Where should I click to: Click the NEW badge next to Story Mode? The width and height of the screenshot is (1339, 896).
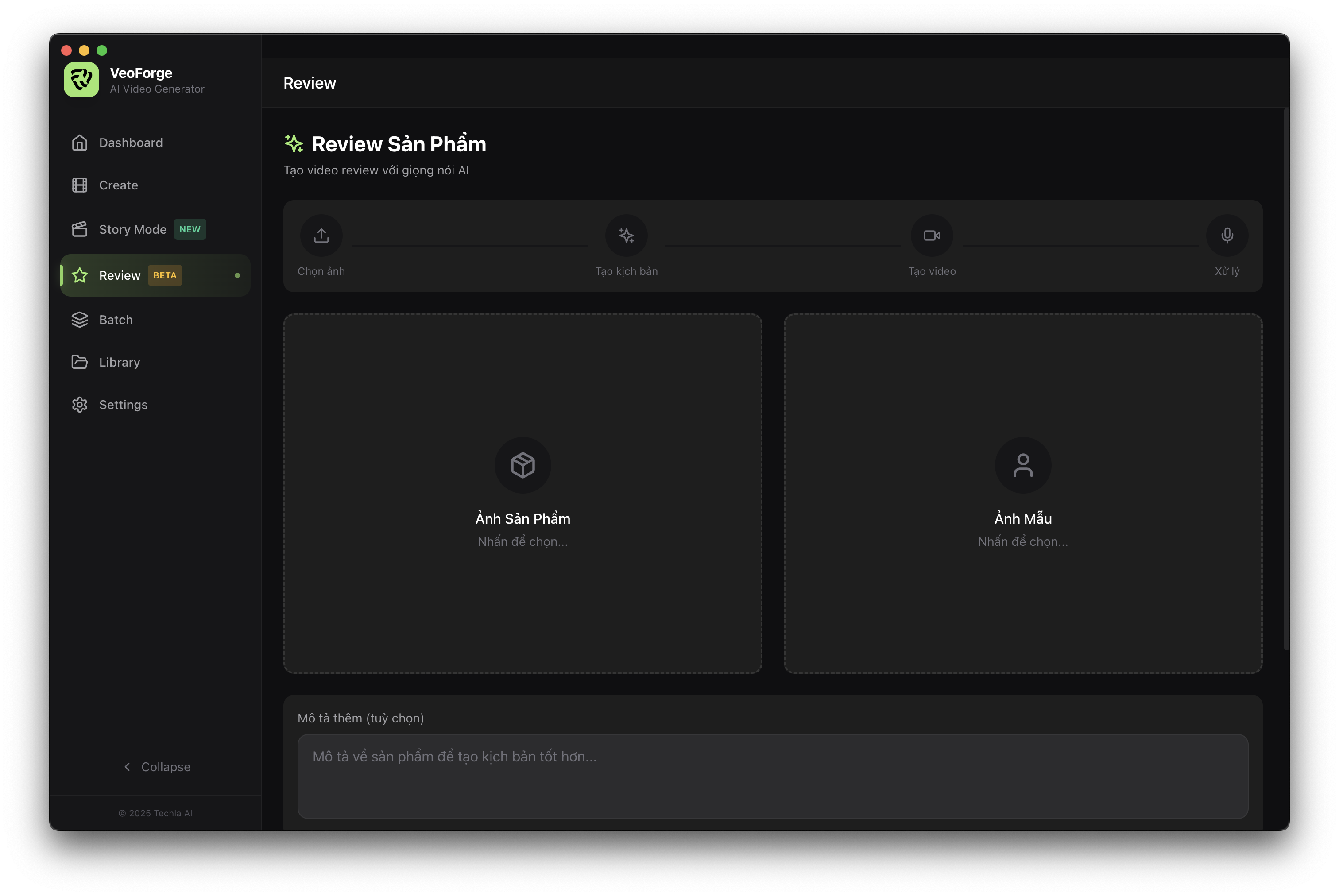coord(190,229)
